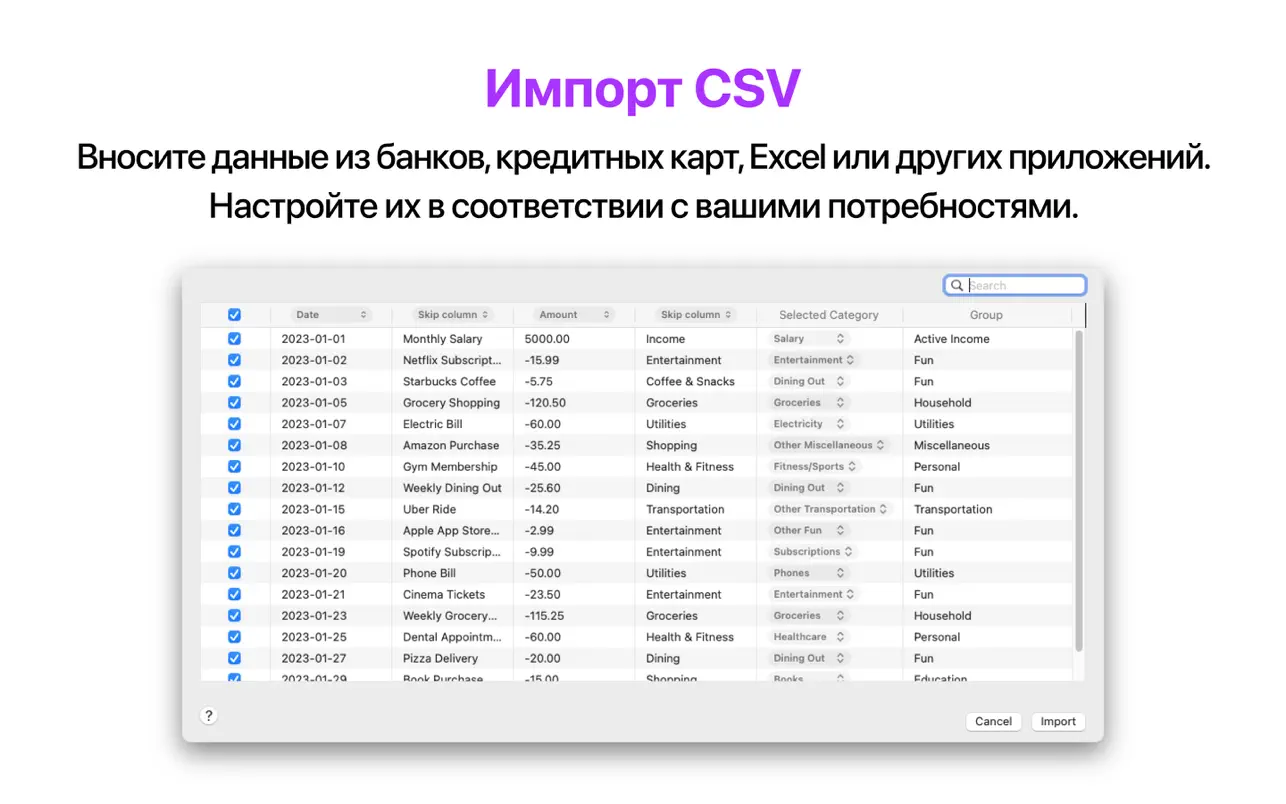Click the Coffee & Snacks cell
1286x804 pixels.
tap(690, 381)
